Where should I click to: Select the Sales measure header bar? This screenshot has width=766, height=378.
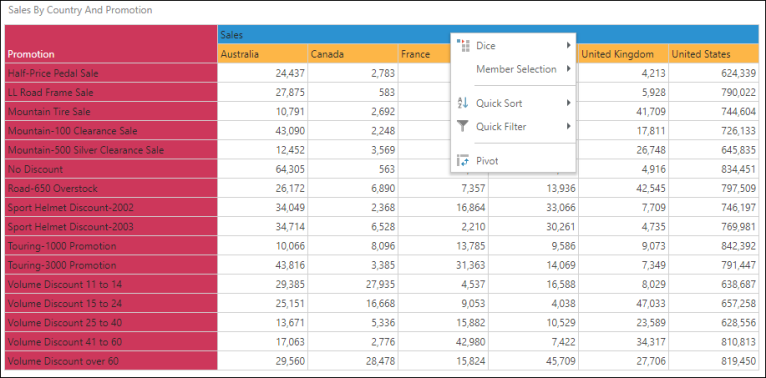click(x=488, y=35)
